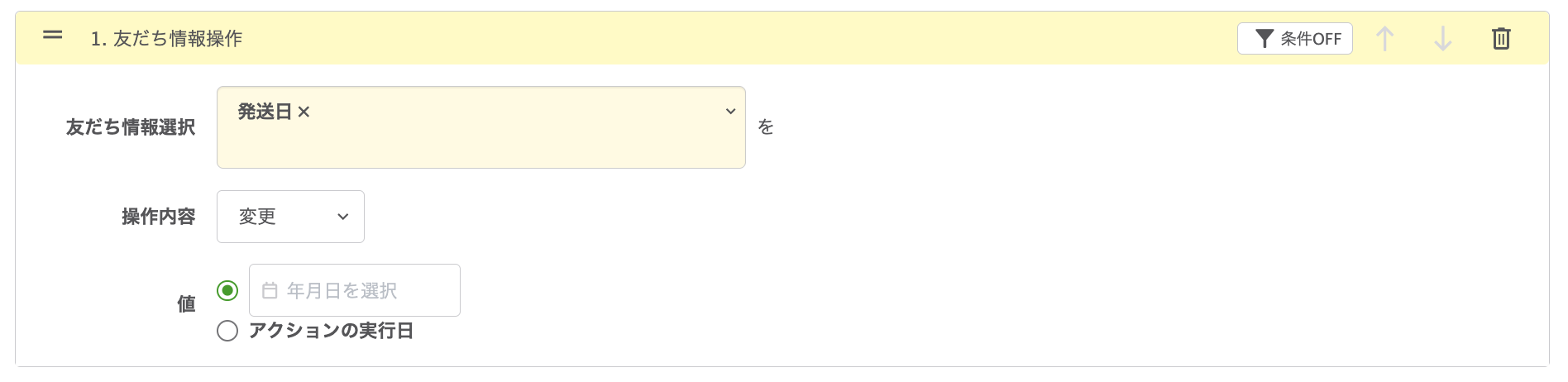This screenshot has width=1568, height=382.
Task: Click the 発送日 selected tag
Action: 265,112
